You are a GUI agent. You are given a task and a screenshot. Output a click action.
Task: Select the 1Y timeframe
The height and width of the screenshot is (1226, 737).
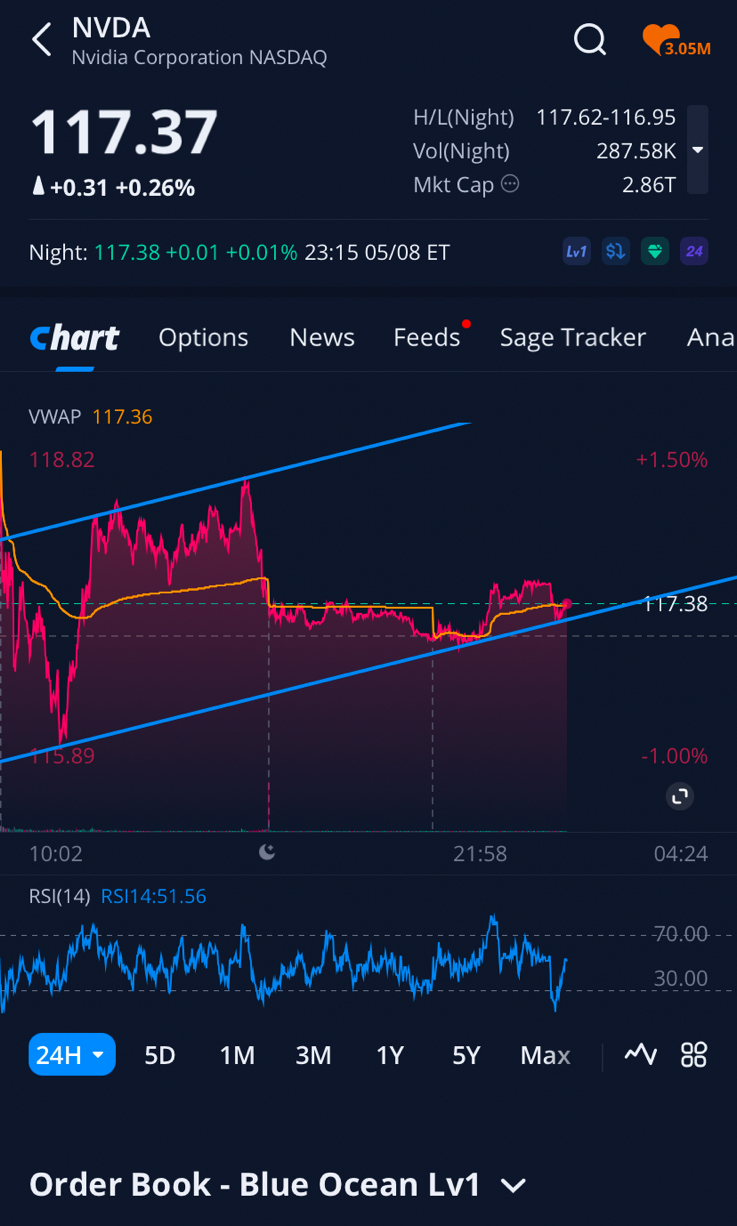tap(390, 1055)
